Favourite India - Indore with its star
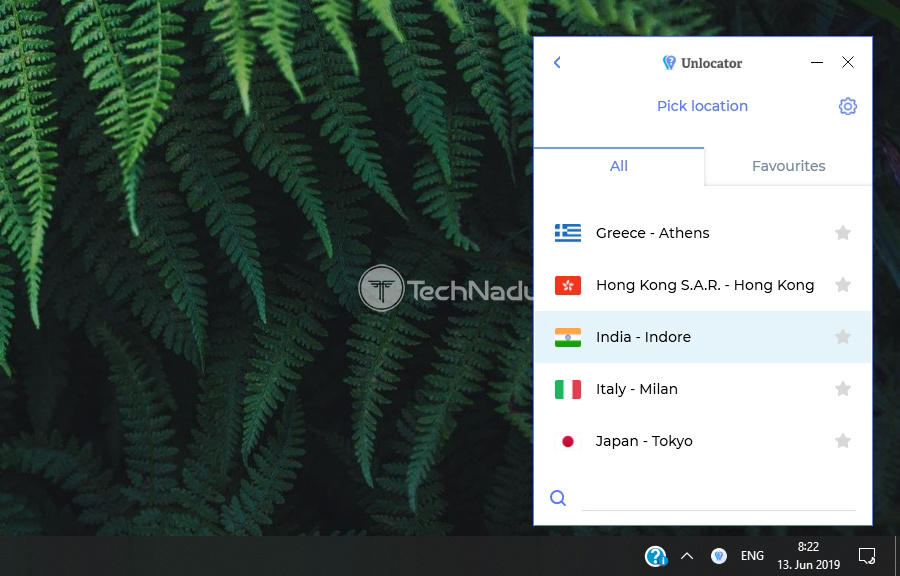This screenshot has height=576, width=900. click(843, 337)
